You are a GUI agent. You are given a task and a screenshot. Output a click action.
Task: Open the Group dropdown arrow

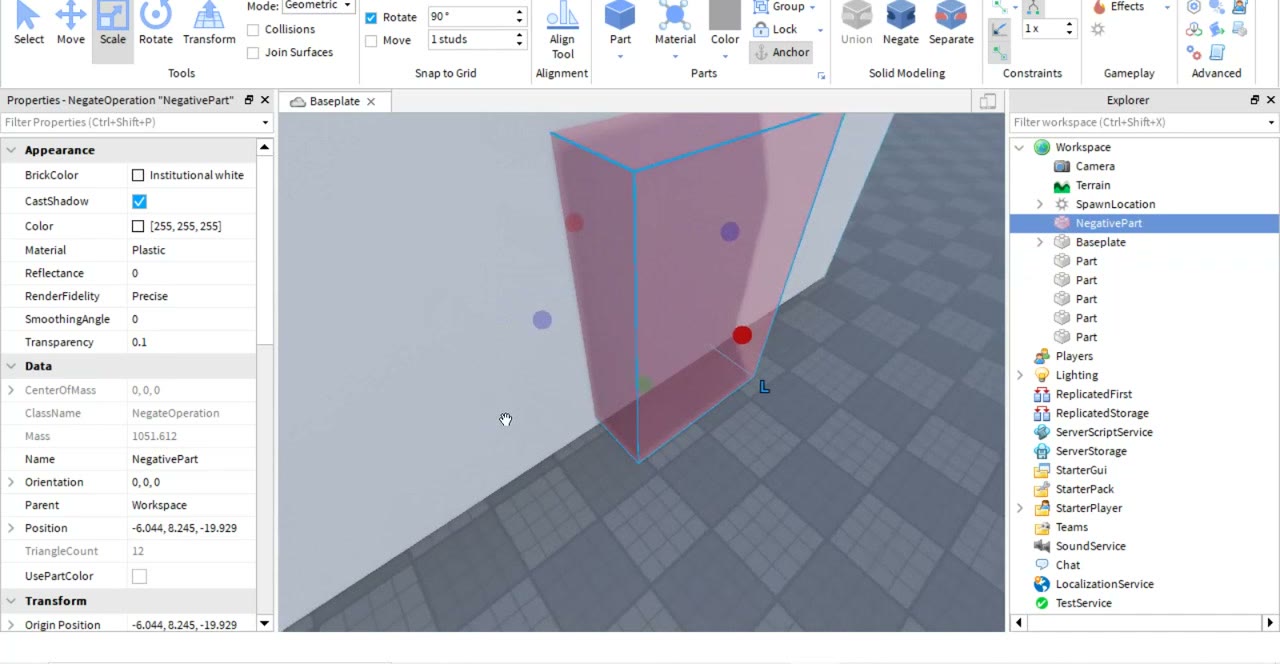(x=811, y=7)
